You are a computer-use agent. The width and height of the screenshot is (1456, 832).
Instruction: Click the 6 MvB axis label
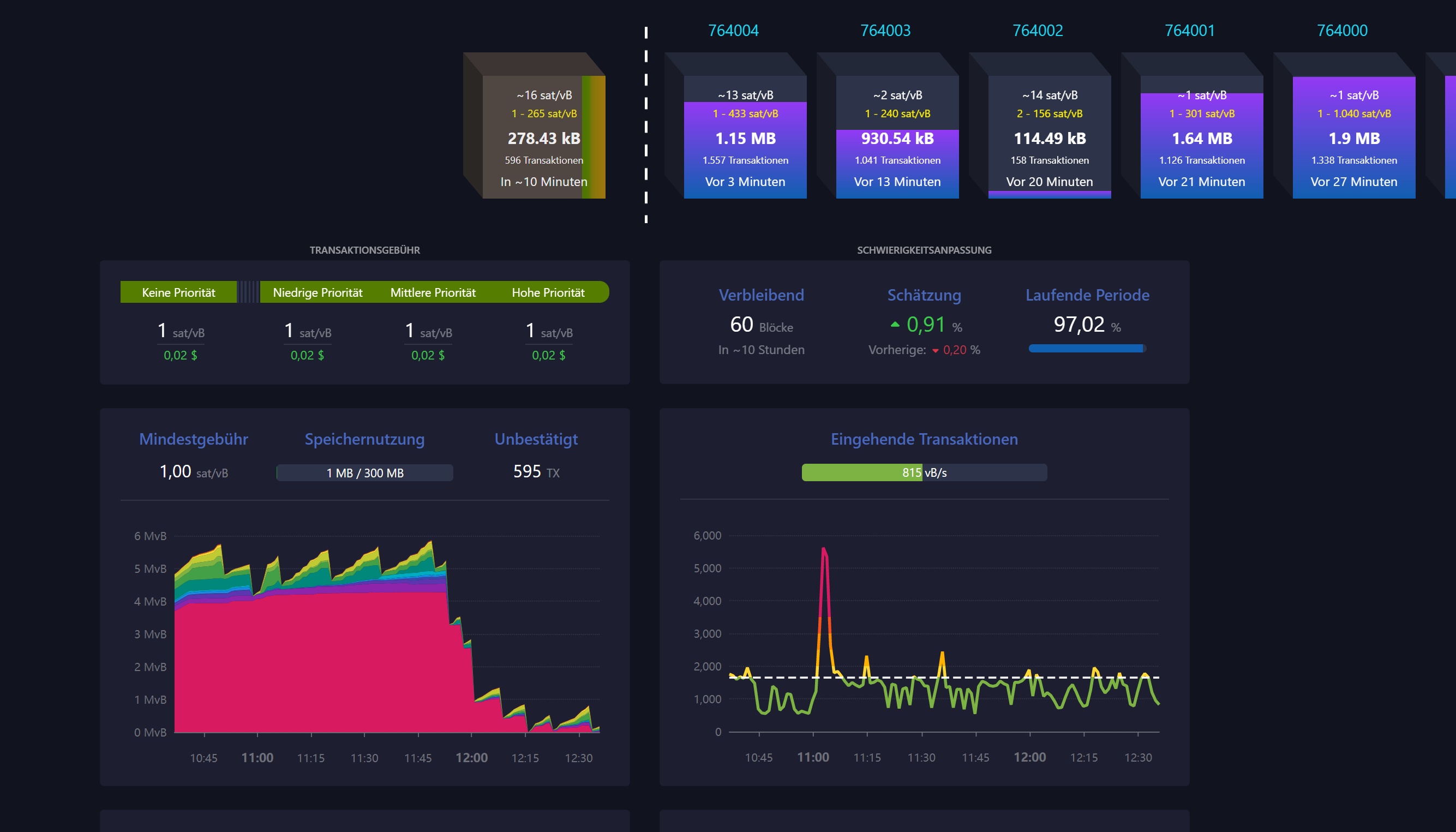point(150,536)
